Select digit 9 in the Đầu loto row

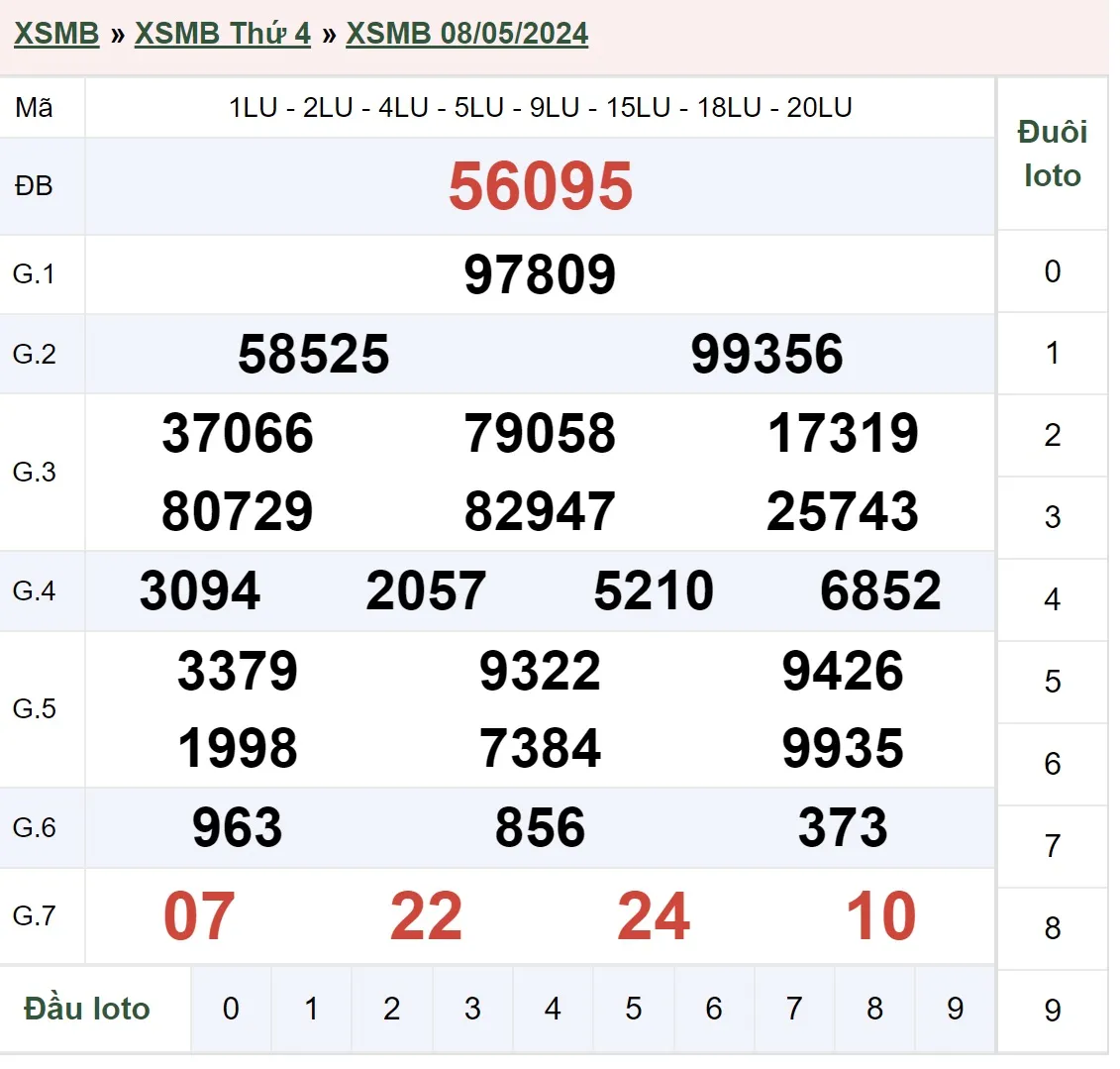955,1009
